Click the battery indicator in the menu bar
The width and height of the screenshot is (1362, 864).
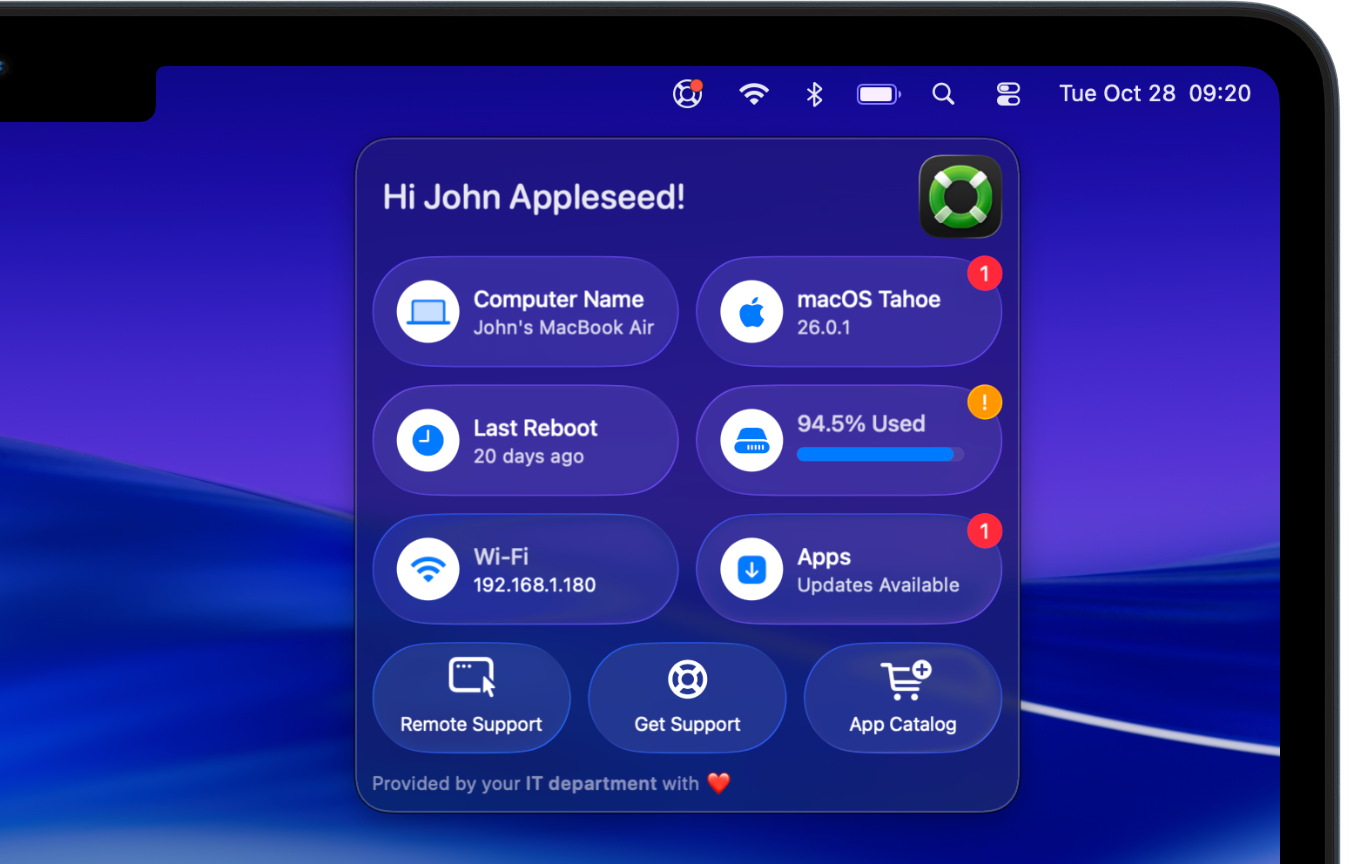(x=878, y=93)
